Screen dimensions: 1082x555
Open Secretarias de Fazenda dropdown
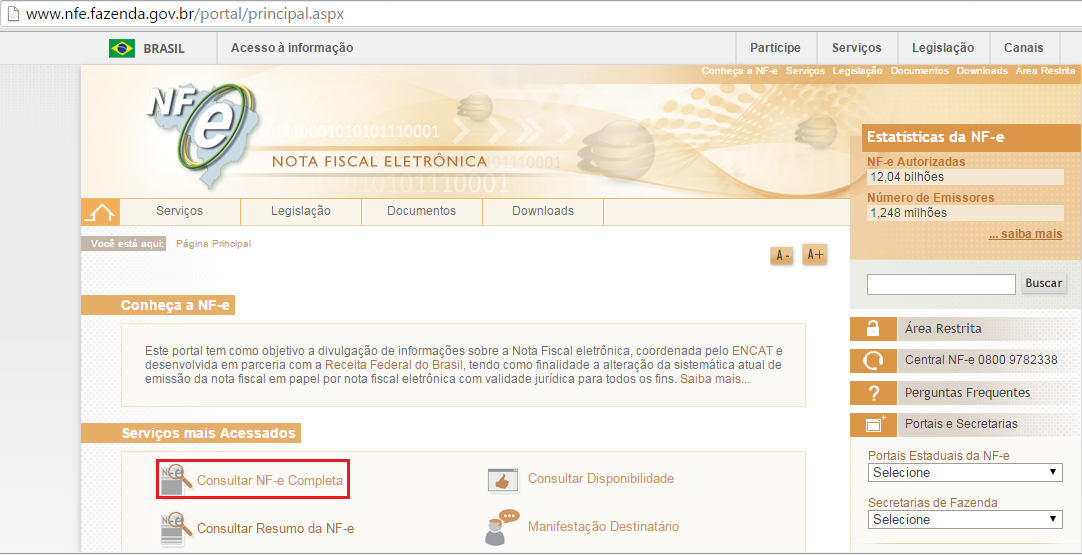point(965,519)
